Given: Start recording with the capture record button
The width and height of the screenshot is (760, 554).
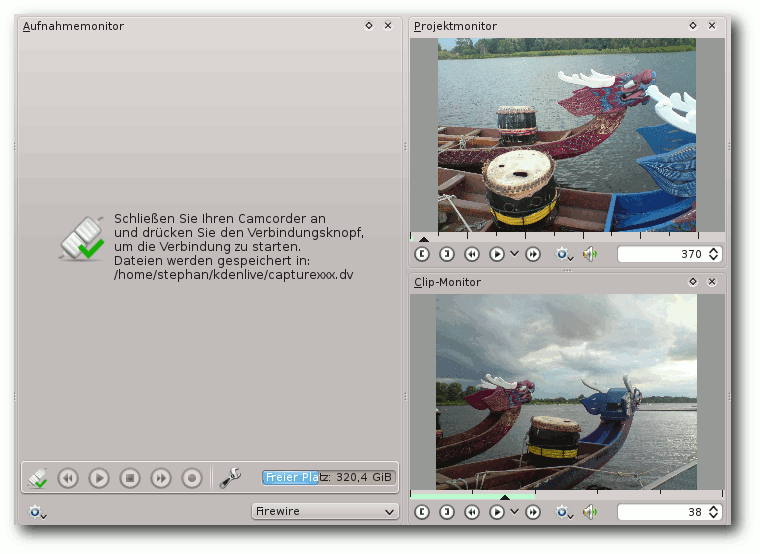Looking at the screenshot, I should 192,478.
